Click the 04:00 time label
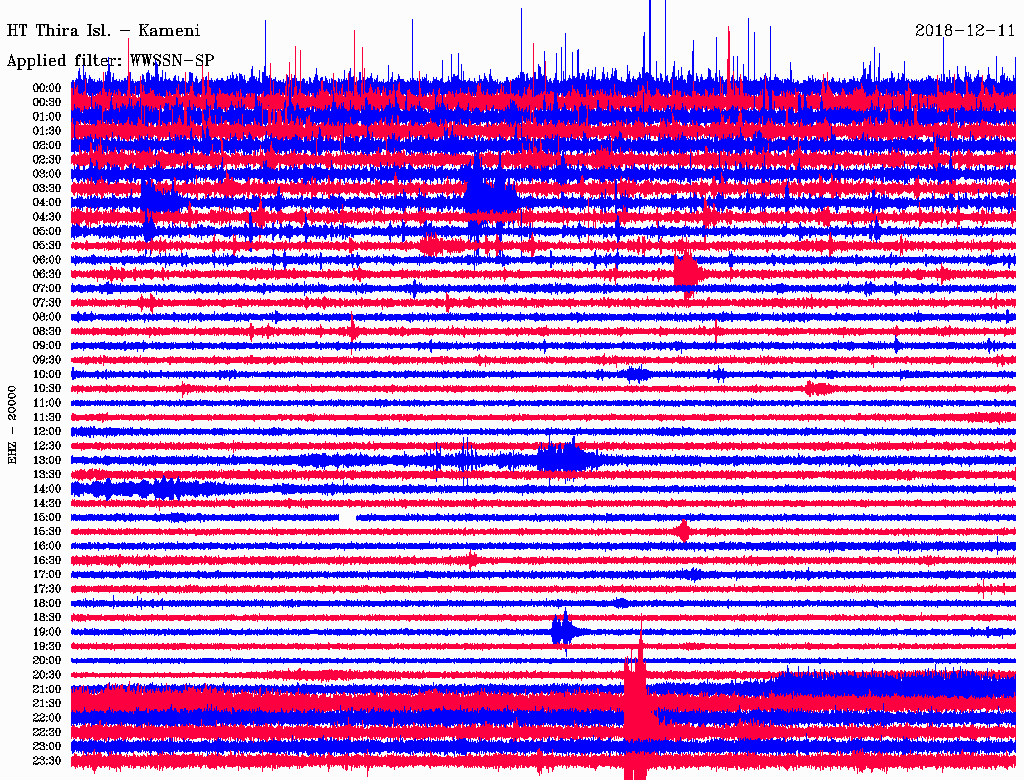This screenshot has width=1024, height=780. [47, 203]
